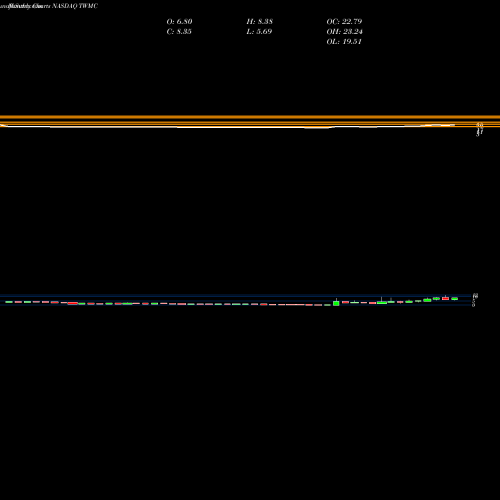500x500 pixels.
Task: Click the largest green candlestick on the chart
Action: point(336,303)
